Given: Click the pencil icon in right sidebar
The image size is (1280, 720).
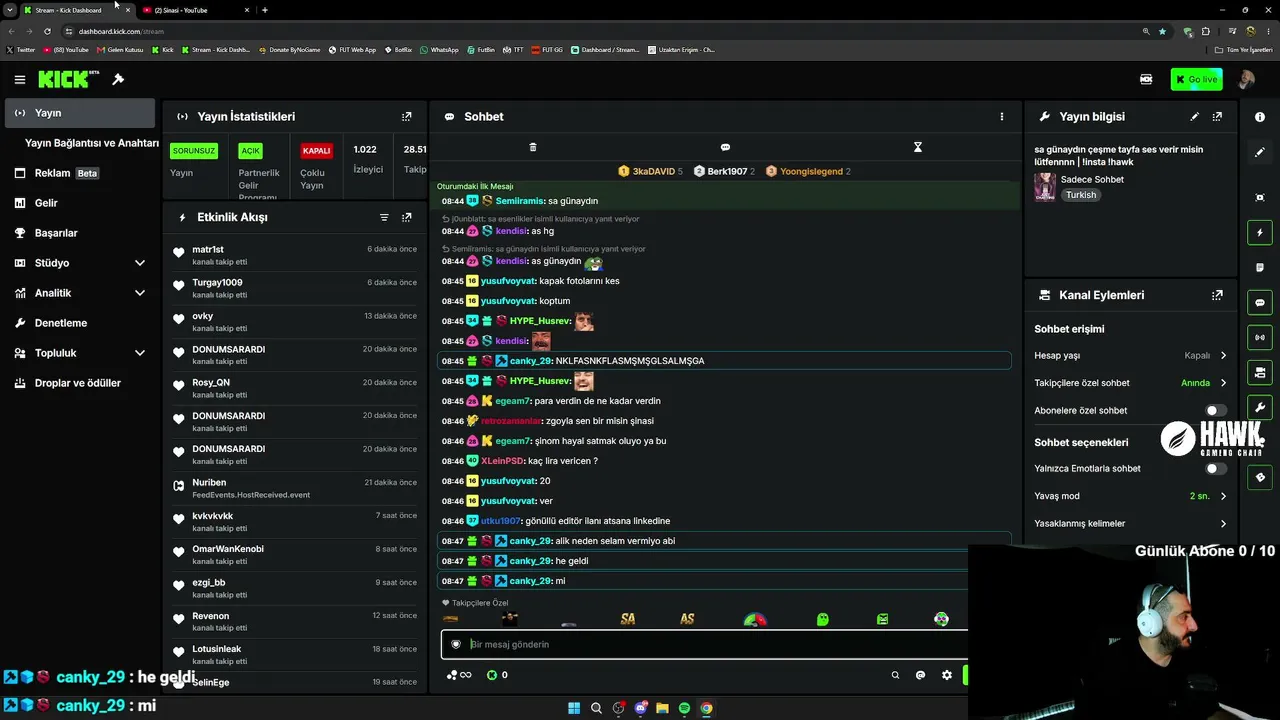Looking at the screenshot, I should [1260, 152].
